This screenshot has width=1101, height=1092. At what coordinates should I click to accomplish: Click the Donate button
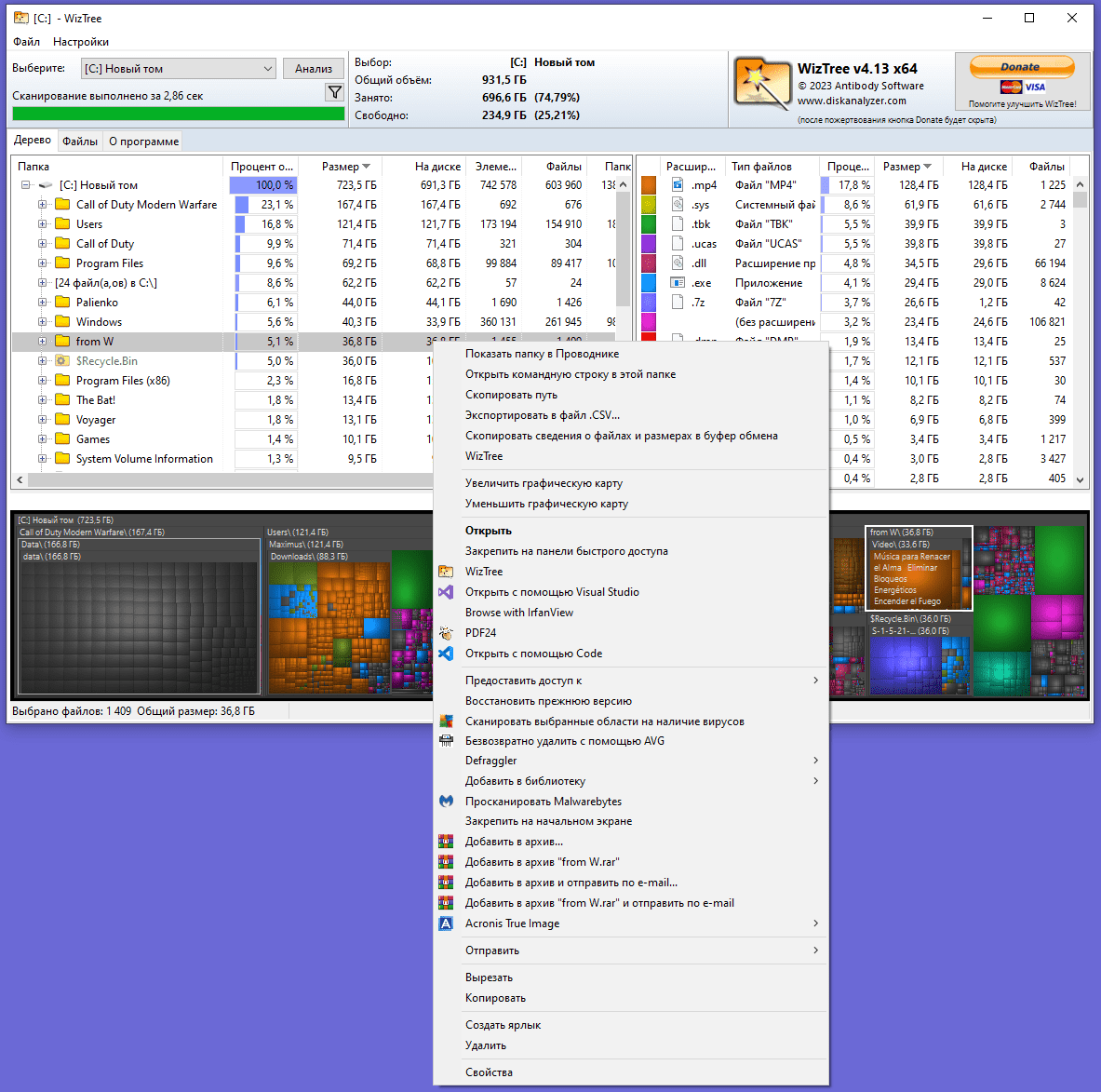[x=1022, y=67]
